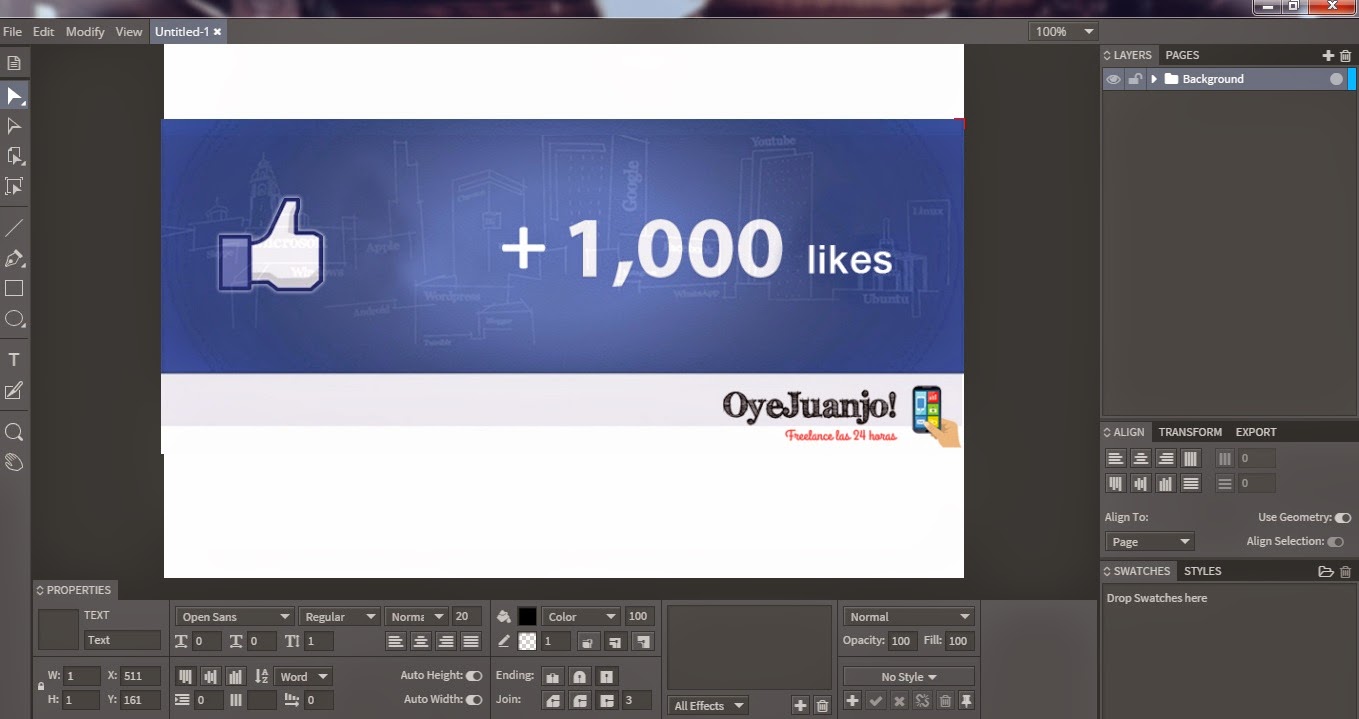Viewport: 1359px width, 719px height.
Task: Open the new Page tool icon
Action: point(14,63)
